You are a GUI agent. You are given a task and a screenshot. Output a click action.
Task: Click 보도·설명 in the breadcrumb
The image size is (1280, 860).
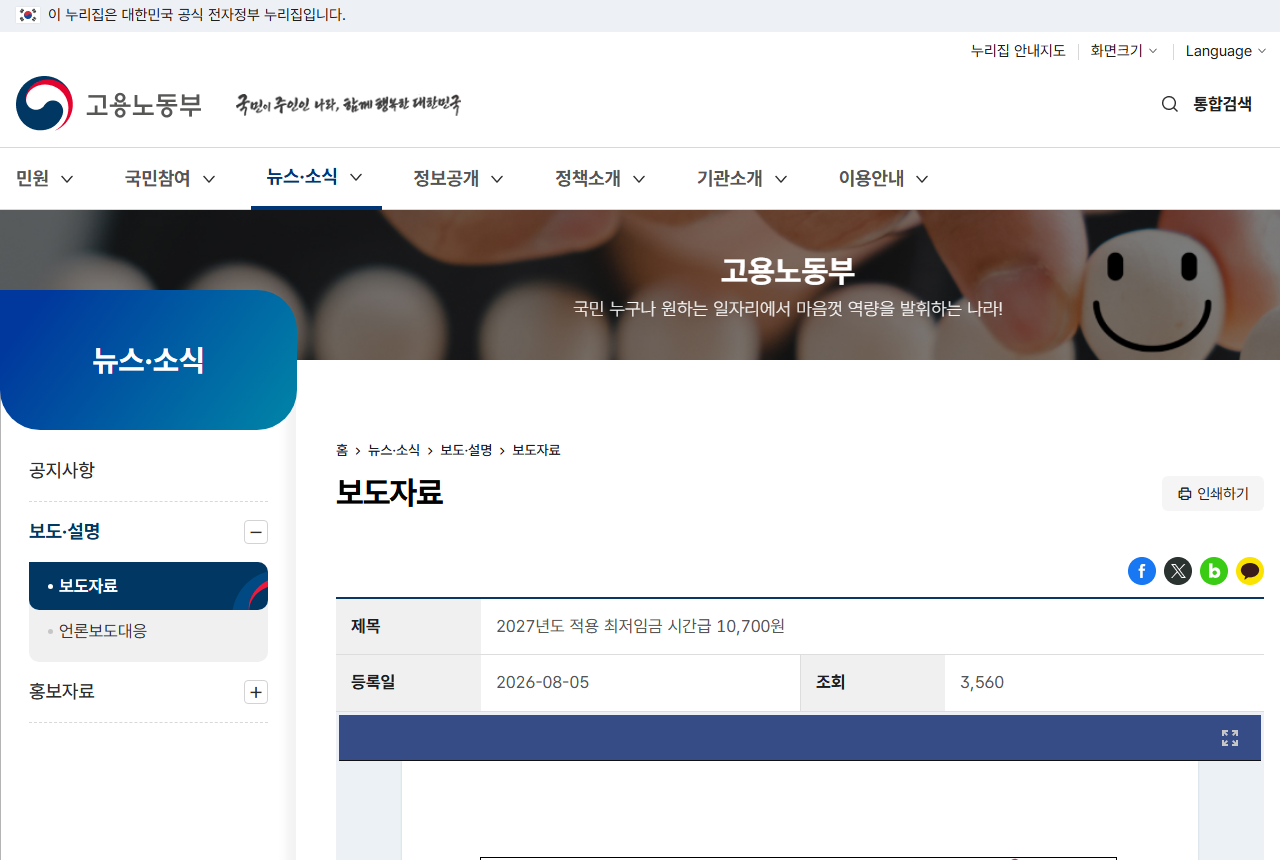[466, 450]
